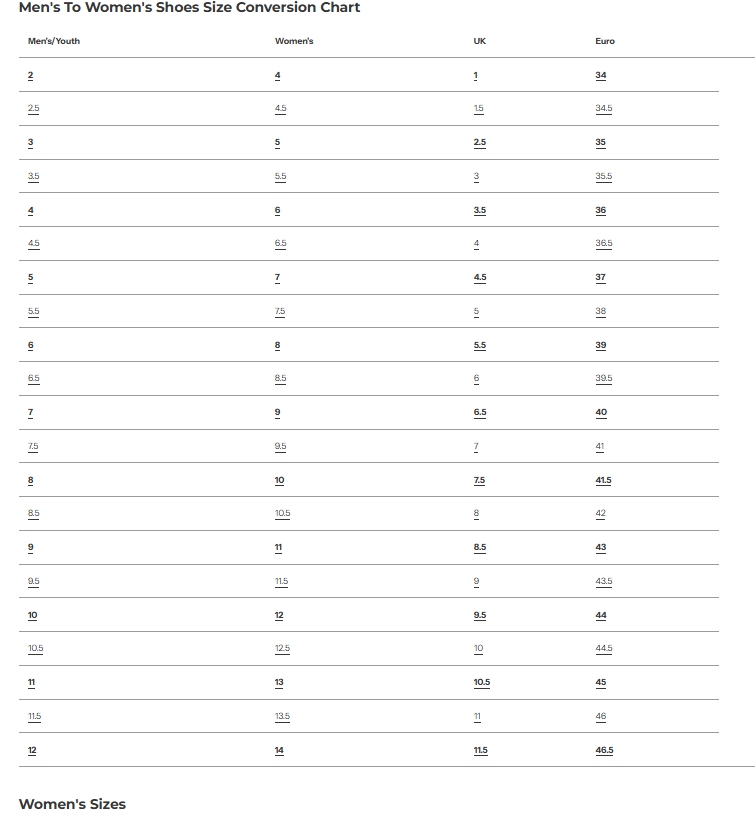Select Euro size 34.5 link
This screenshot has height=827, width=755.
click(603, 109)
